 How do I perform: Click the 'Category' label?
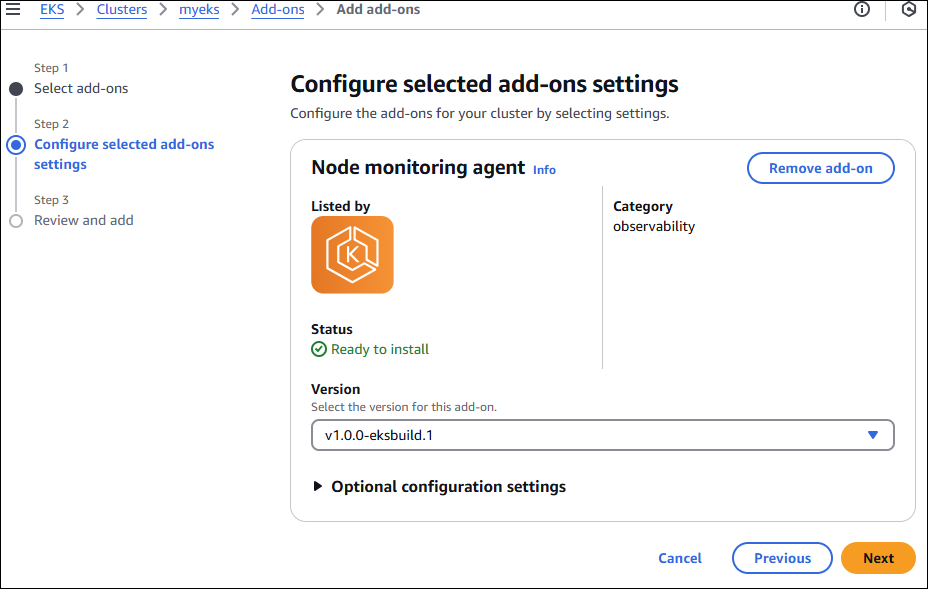coord(643,206)
